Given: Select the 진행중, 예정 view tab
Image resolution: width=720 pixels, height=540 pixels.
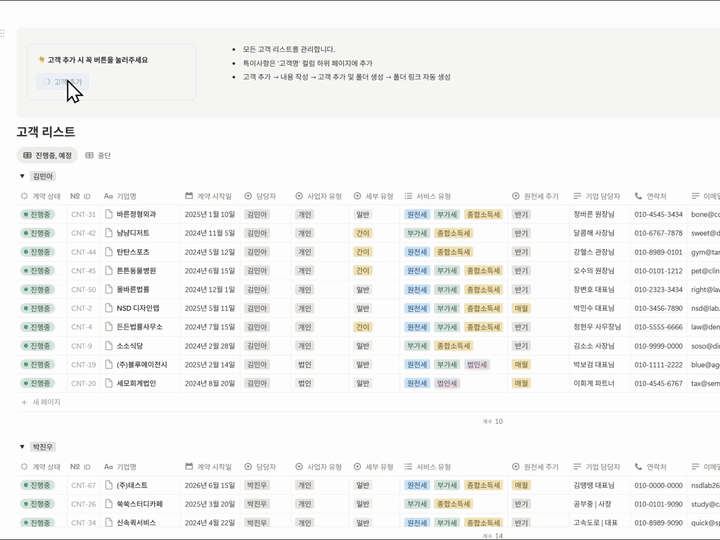Looking at the screenshot, I should (47, 156).
